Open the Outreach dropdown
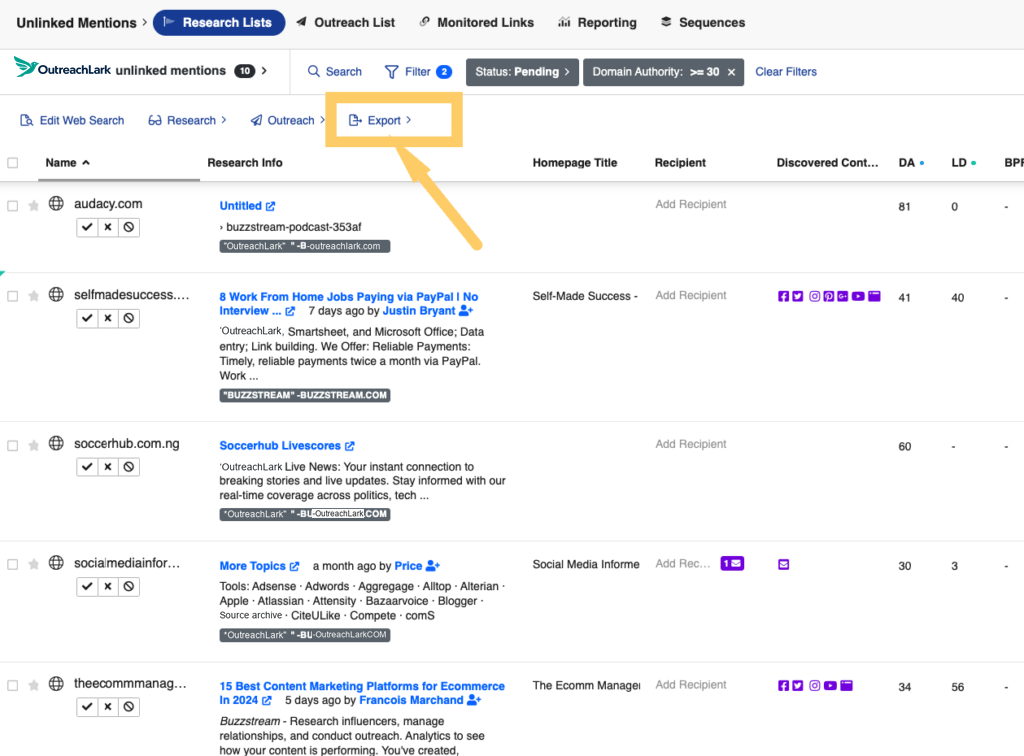Viewport: 1024px width, 756px height. click(x=287, y=120)
